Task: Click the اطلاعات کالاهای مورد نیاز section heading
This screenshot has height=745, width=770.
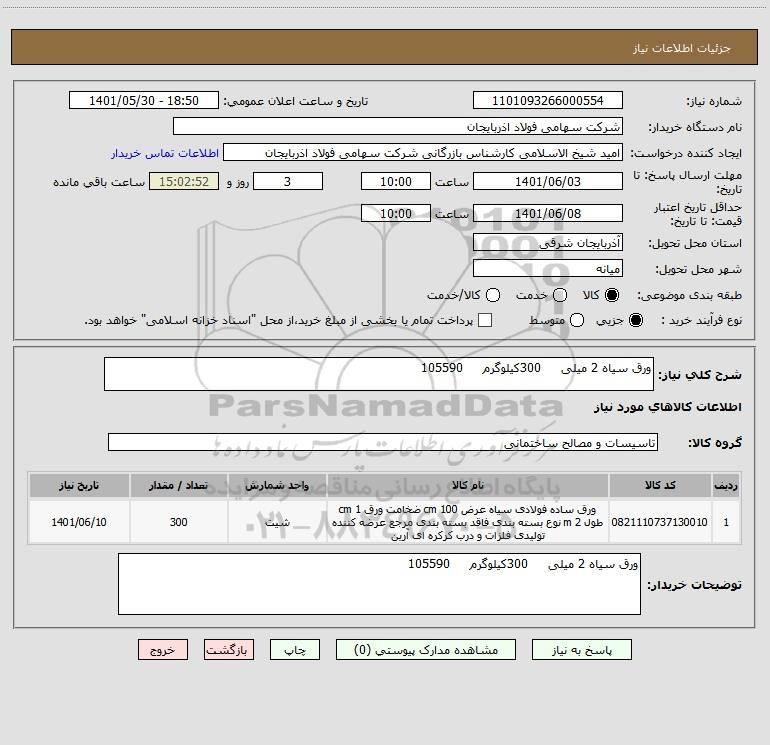Action: 667,407
